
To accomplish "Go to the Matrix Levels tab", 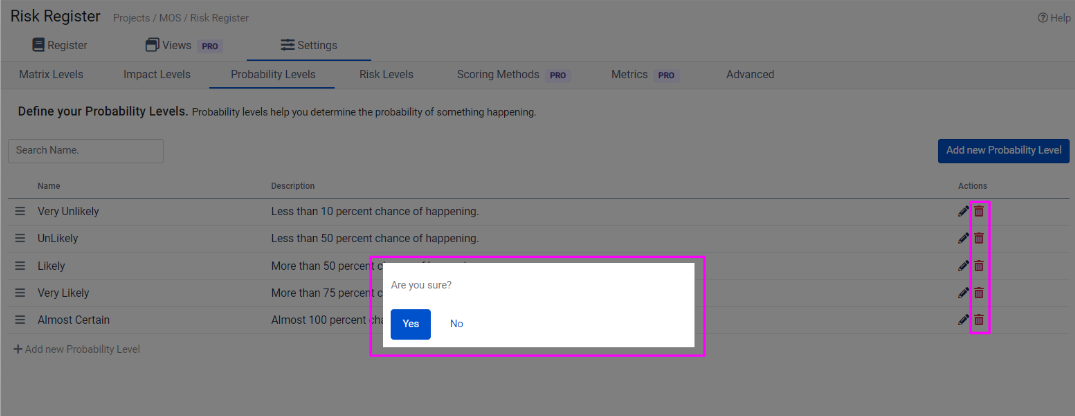I will (x=51, y=74).
